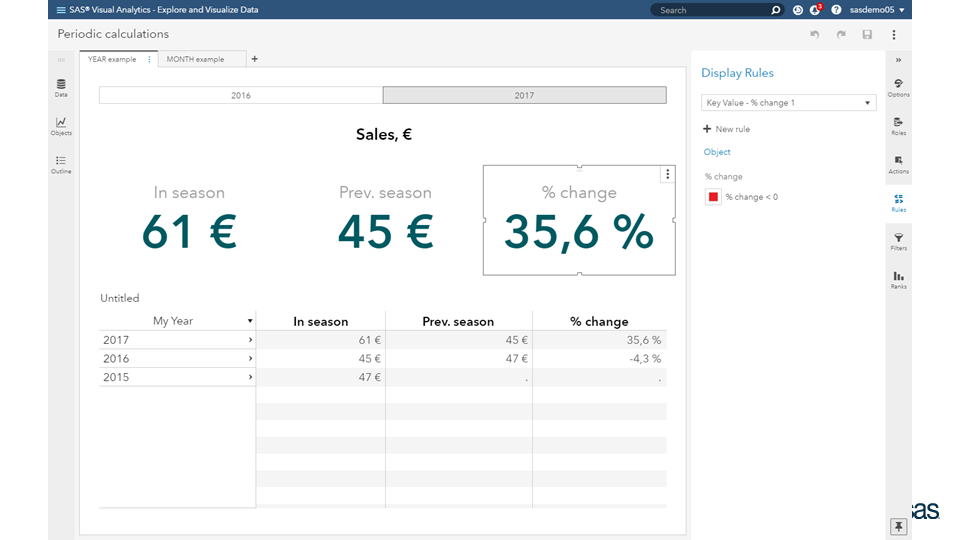Viewport: 960px width, 540px height.
Task: Open the YEAR example tab options menu
Action: tap(149, 59)
